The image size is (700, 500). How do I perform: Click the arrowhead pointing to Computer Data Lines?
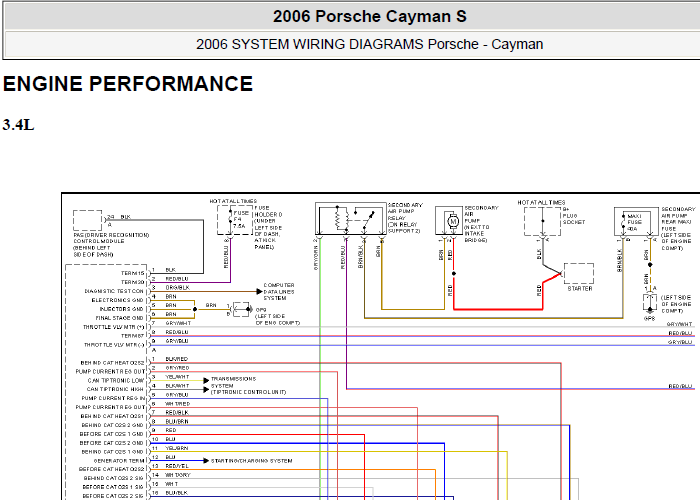point(259,292)
